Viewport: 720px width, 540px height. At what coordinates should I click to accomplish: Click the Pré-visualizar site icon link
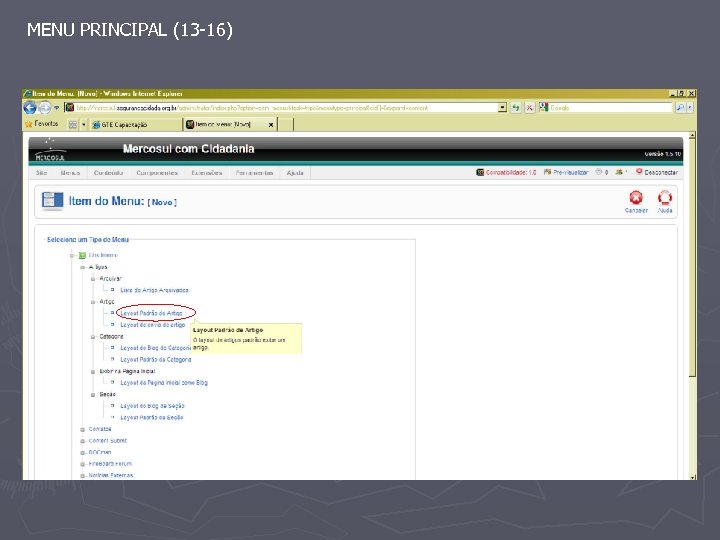(566, 172)
